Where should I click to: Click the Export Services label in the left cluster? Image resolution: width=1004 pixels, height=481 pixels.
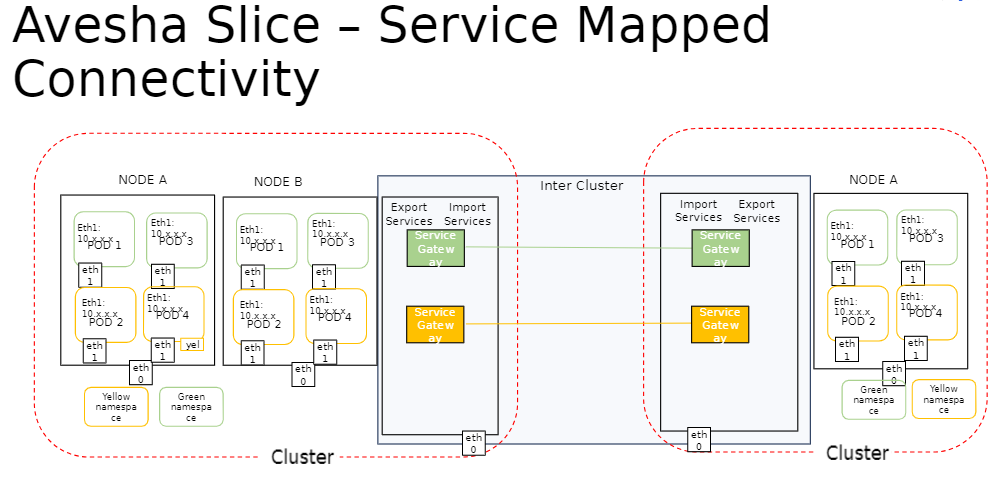point(409,214)
